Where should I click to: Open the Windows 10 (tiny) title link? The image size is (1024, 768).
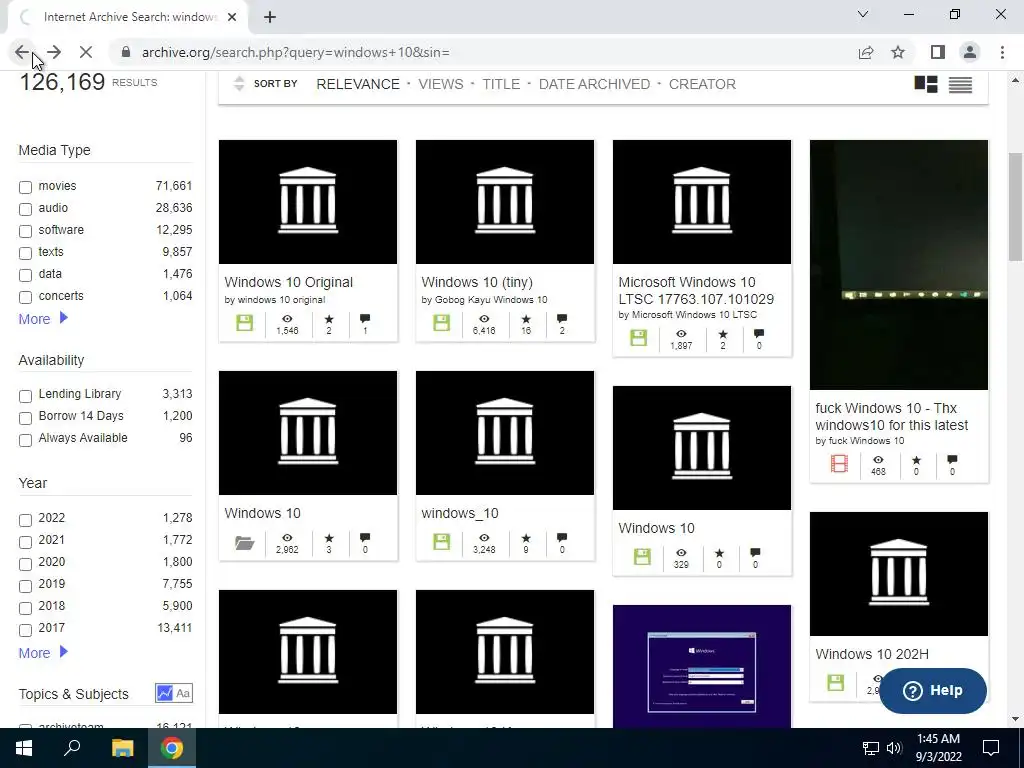[477, 282]
